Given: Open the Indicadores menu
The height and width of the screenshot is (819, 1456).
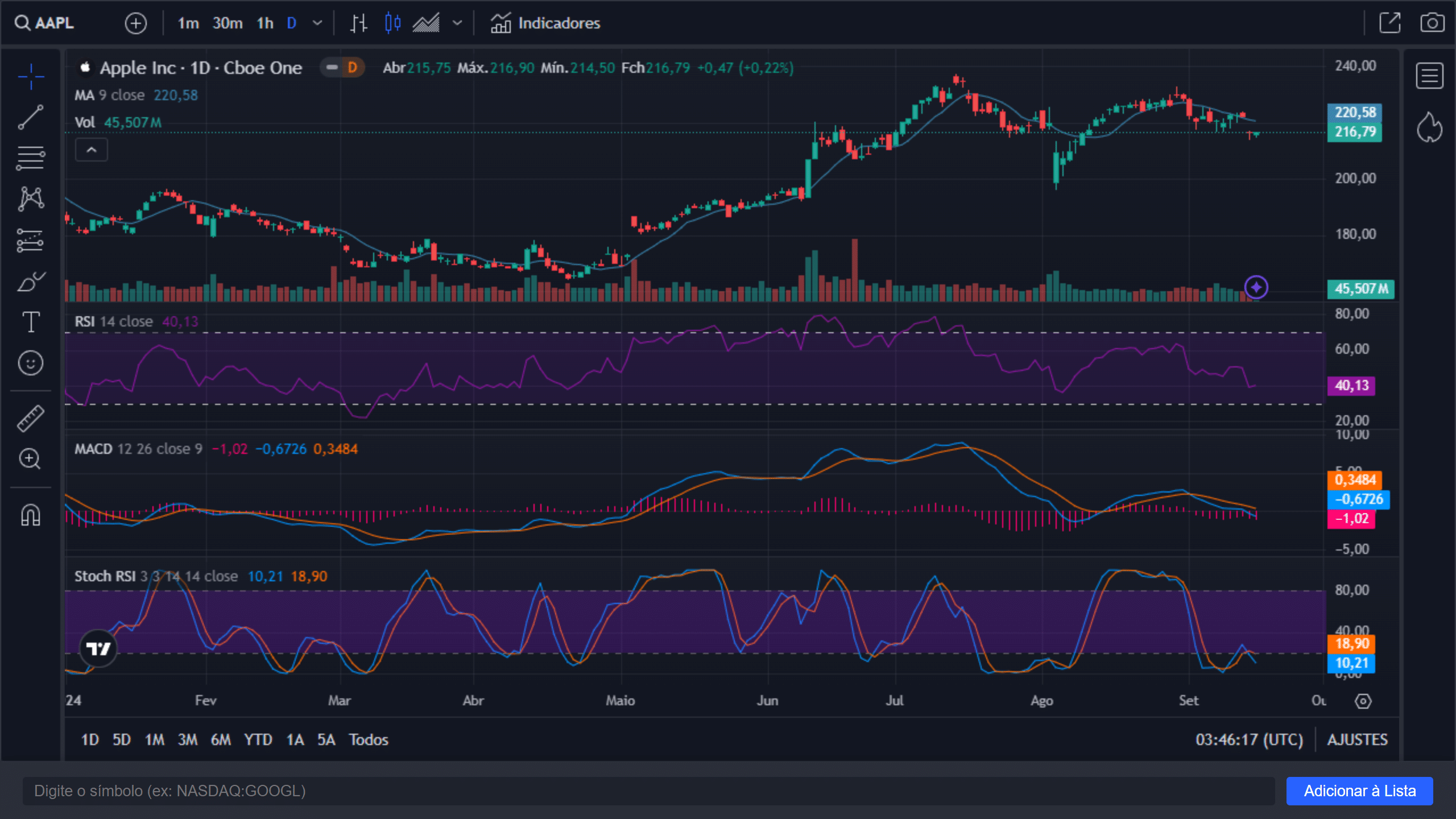Looking at the screenshot, I should pyautogui.click(x=546, y=23).
